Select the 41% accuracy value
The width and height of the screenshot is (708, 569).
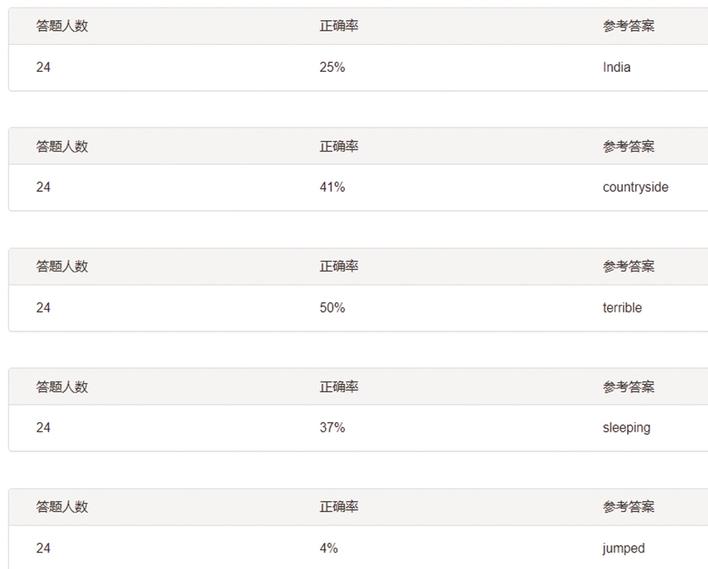[x=332, y=187]
